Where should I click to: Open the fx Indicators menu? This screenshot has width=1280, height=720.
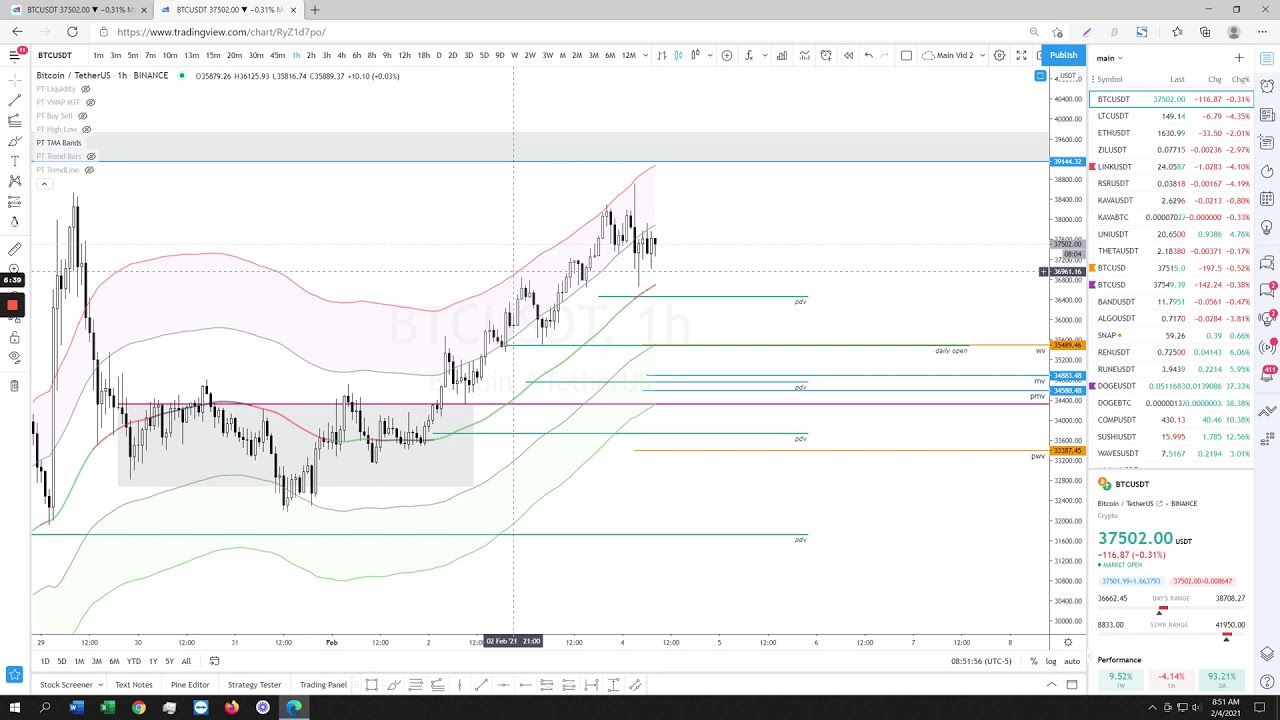[x=749, y=55]
